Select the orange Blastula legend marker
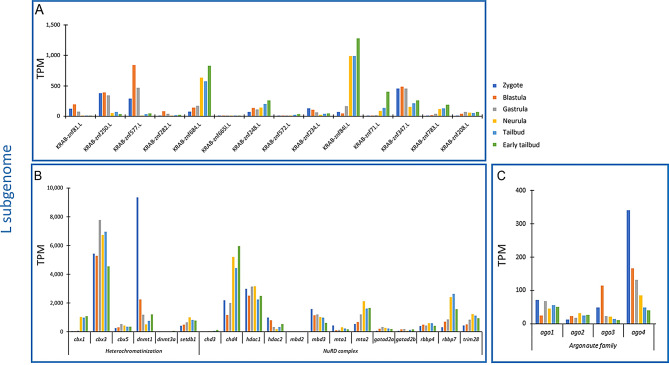Screen dimensions: 669x365 click(x=494, y=98)
